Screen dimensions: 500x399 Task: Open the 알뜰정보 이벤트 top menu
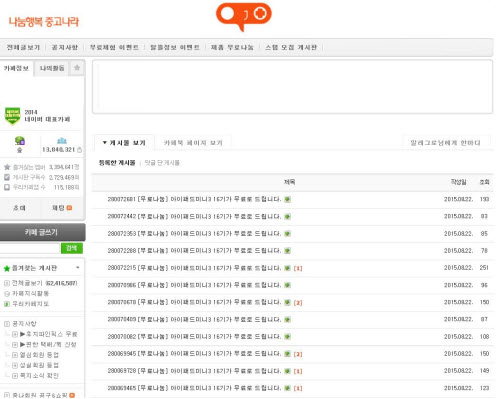point(175,47)
